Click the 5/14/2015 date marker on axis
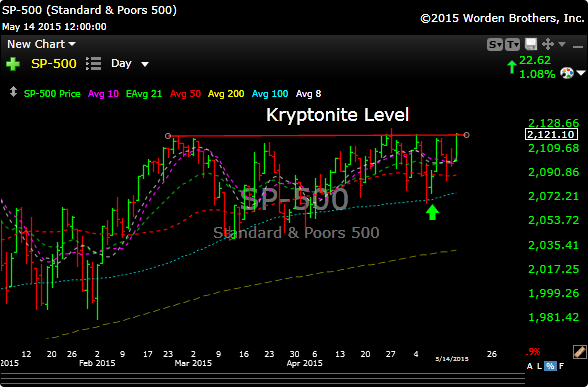Screen dimensions: 588x387 click(x=452, y=359)
